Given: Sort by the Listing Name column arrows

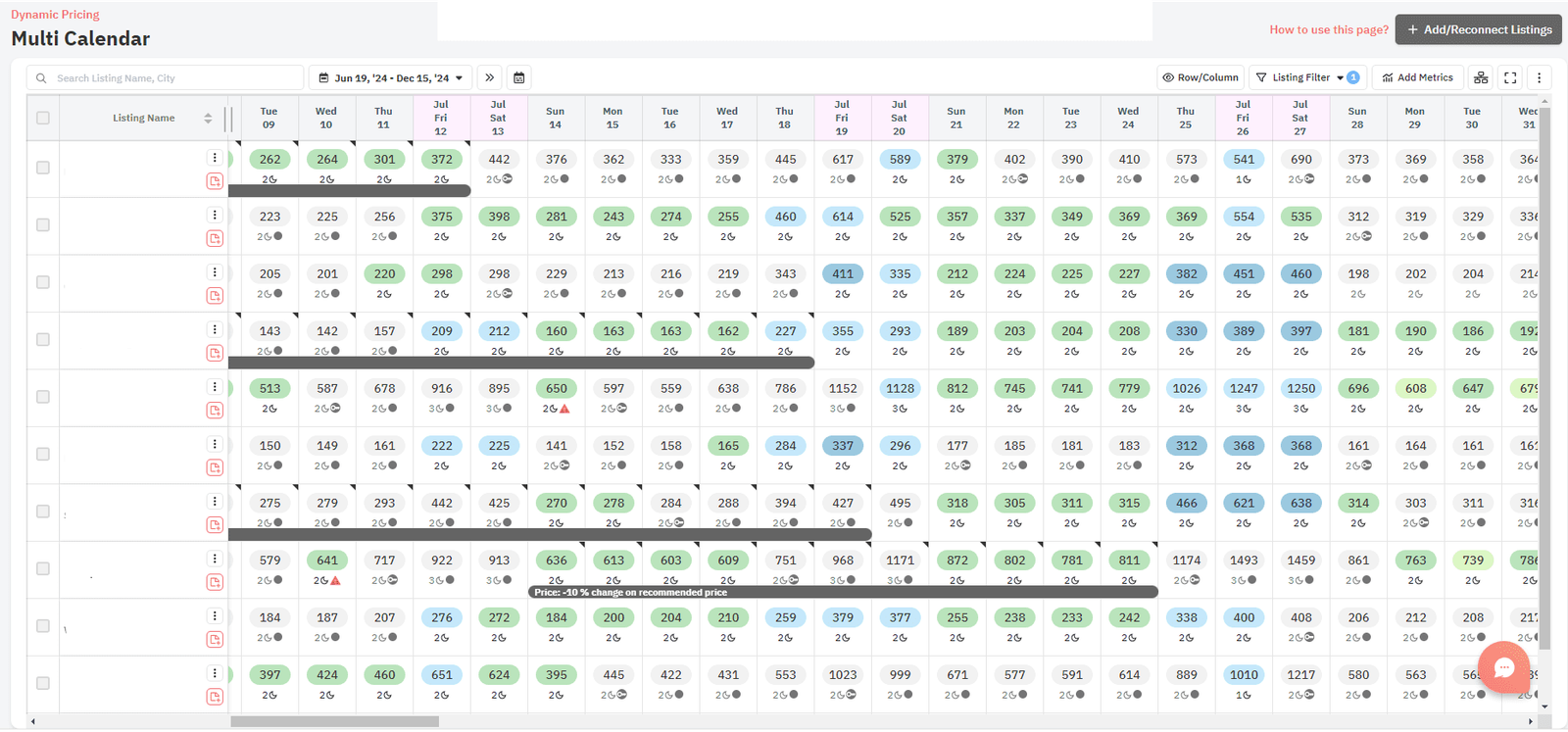Looking at the screenshot, I should pyautogui.click(x=208, y=118).
